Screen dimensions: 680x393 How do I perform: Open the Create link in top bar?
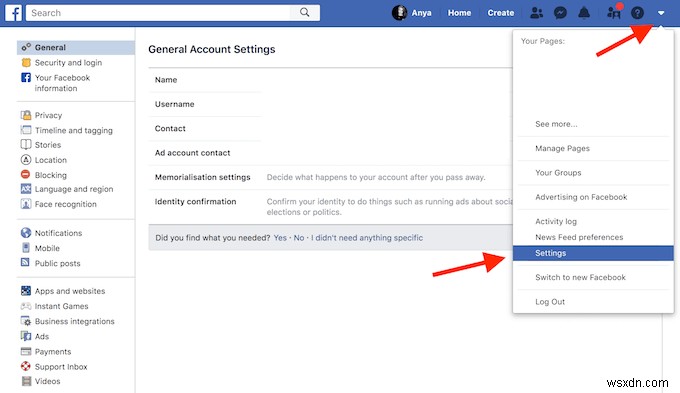click(x=500, y=13)
